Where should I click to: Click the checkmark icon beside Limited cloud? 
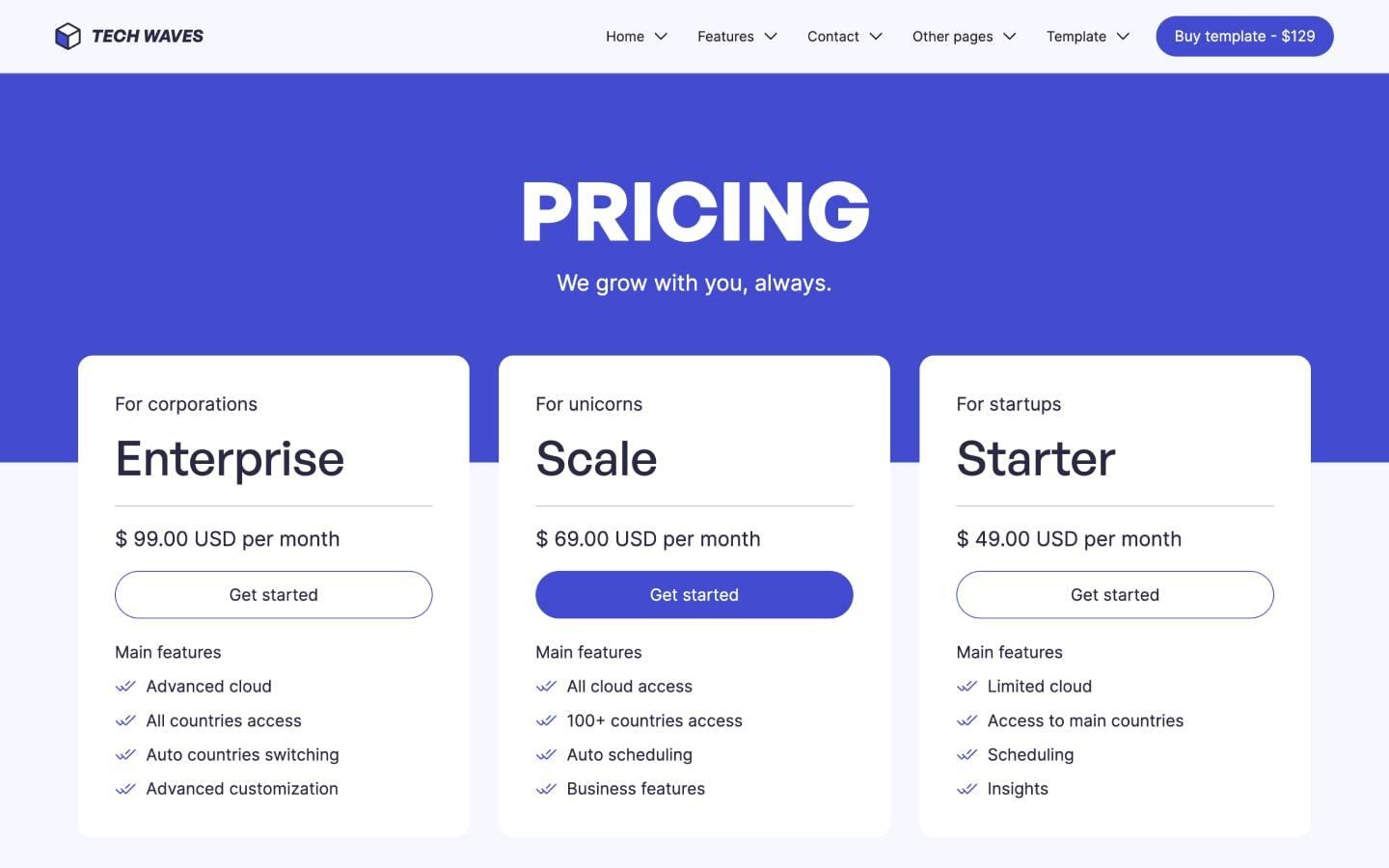coord(967,686)
